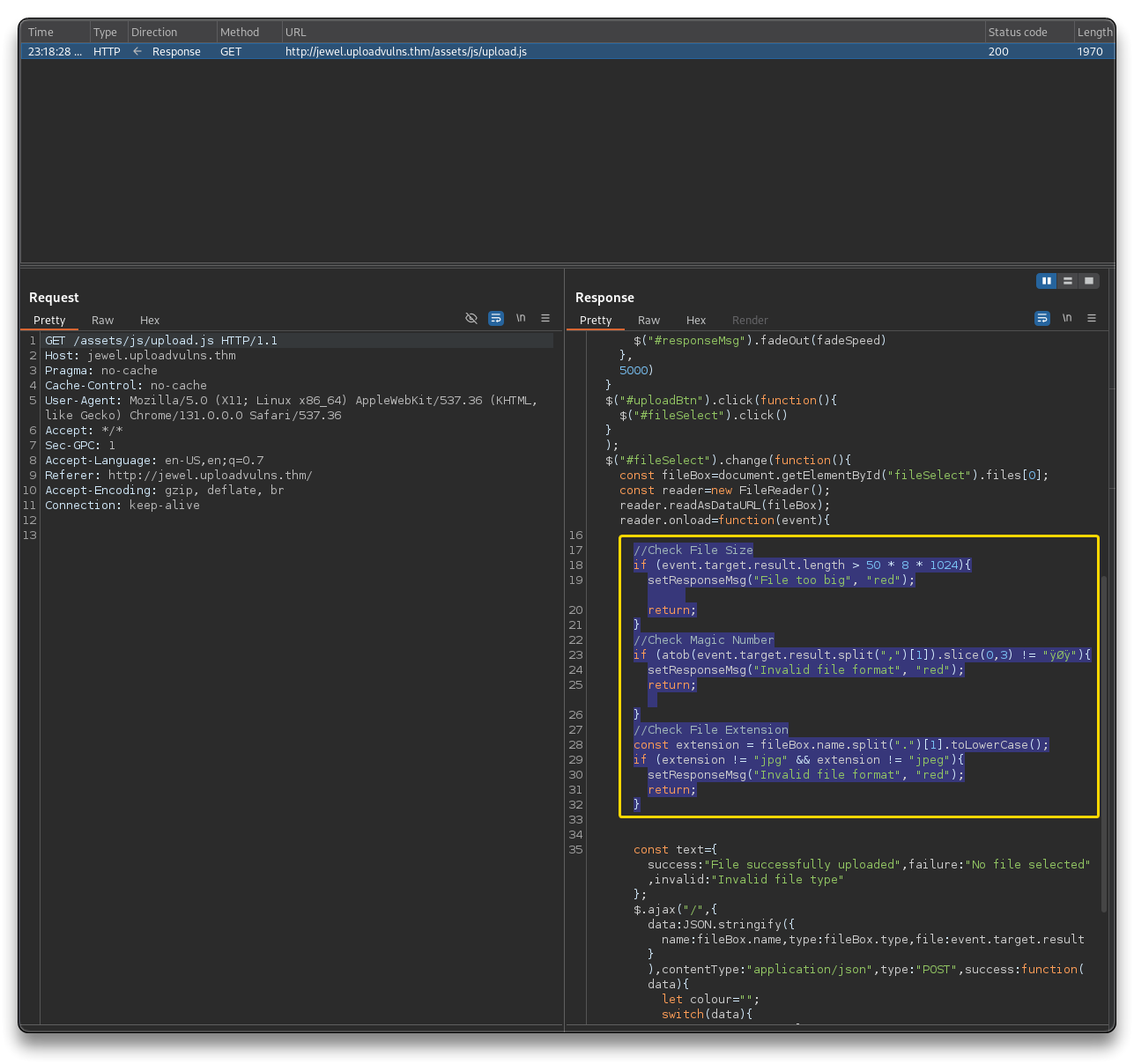Screen dimensions: 1134x1064
Task: Sort by the URL column header
Action: tap(634, 33)
